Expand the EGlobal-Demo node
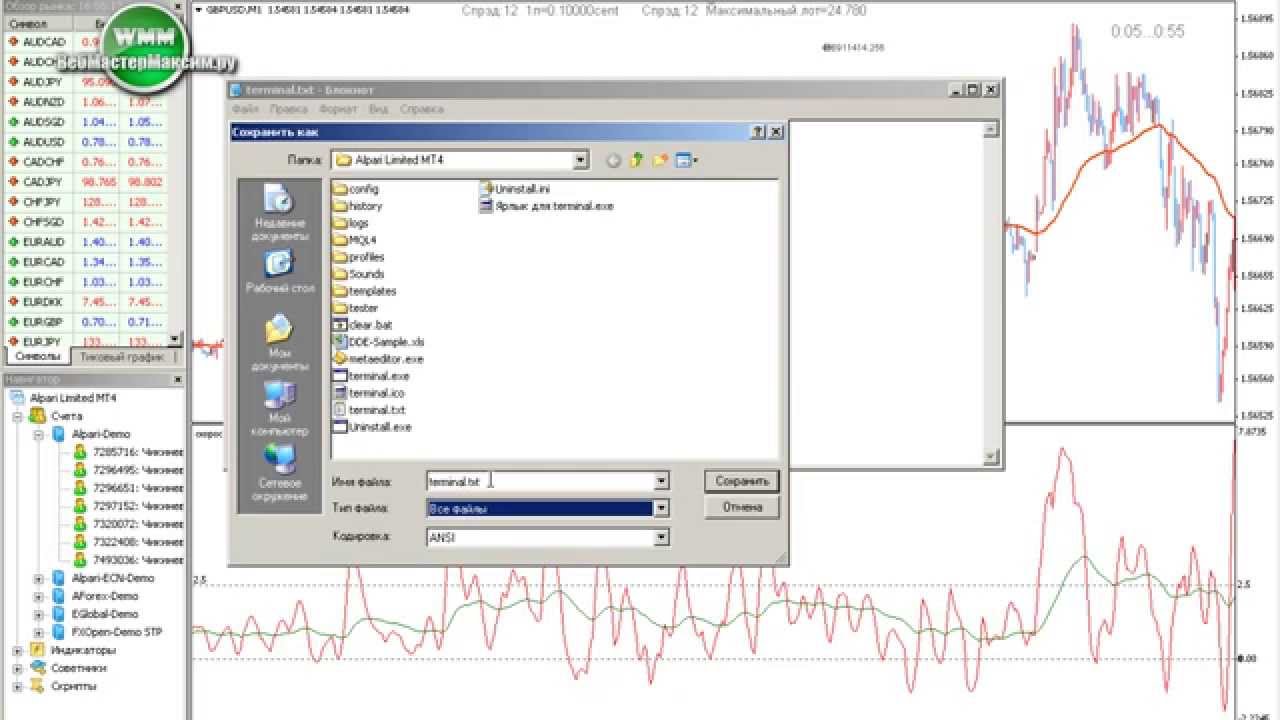 [x=39, y=614]
